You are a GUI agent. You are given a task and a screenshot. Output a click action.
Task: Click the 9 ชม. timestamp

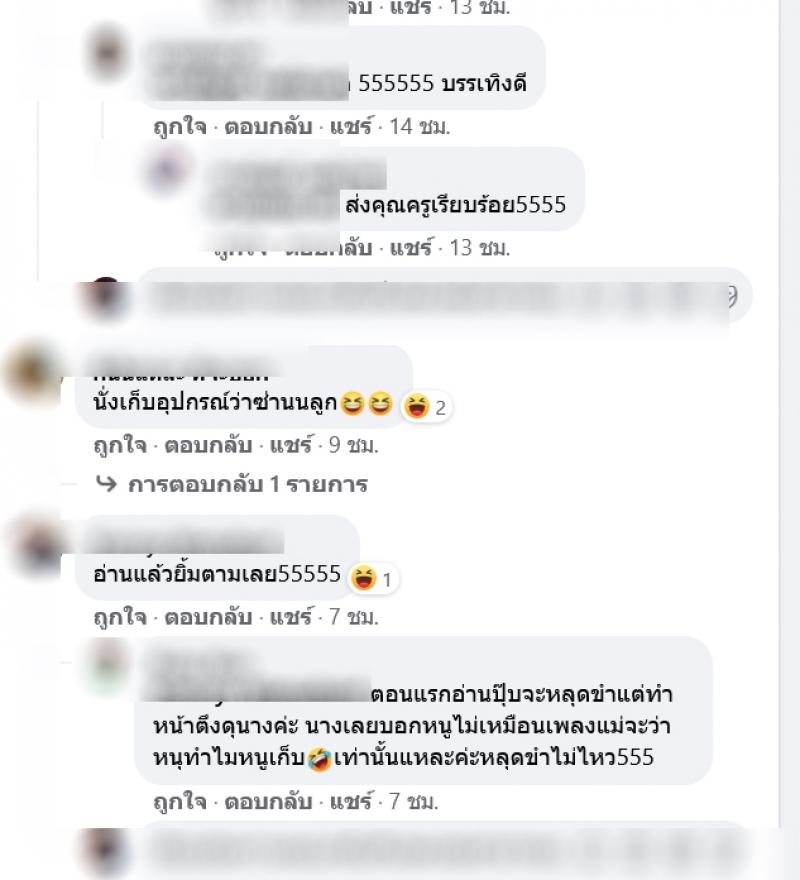tap(353, 445)
